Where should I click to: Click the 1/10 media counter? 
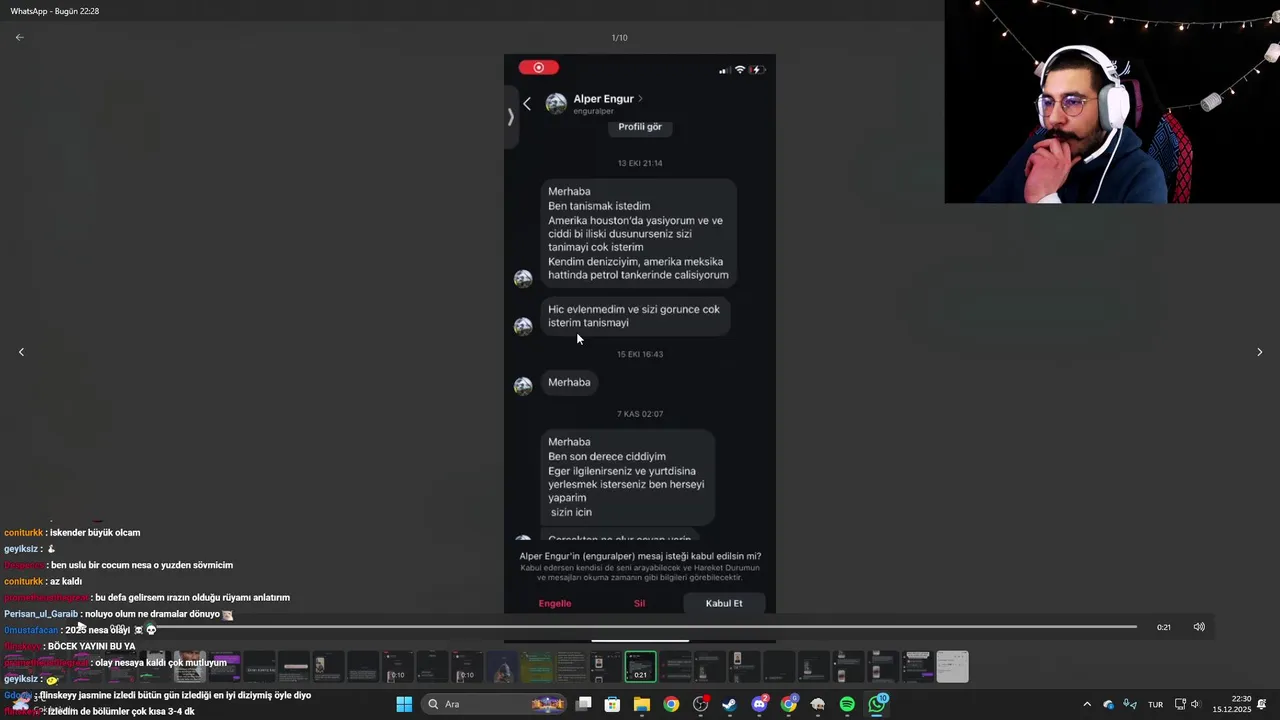620,38
